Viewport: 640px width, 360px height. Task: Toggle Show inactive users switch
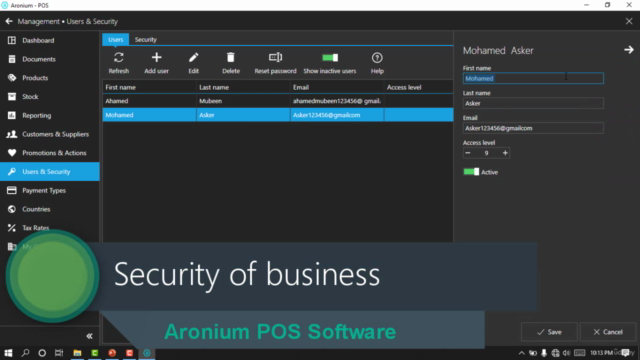click(330, 58)
